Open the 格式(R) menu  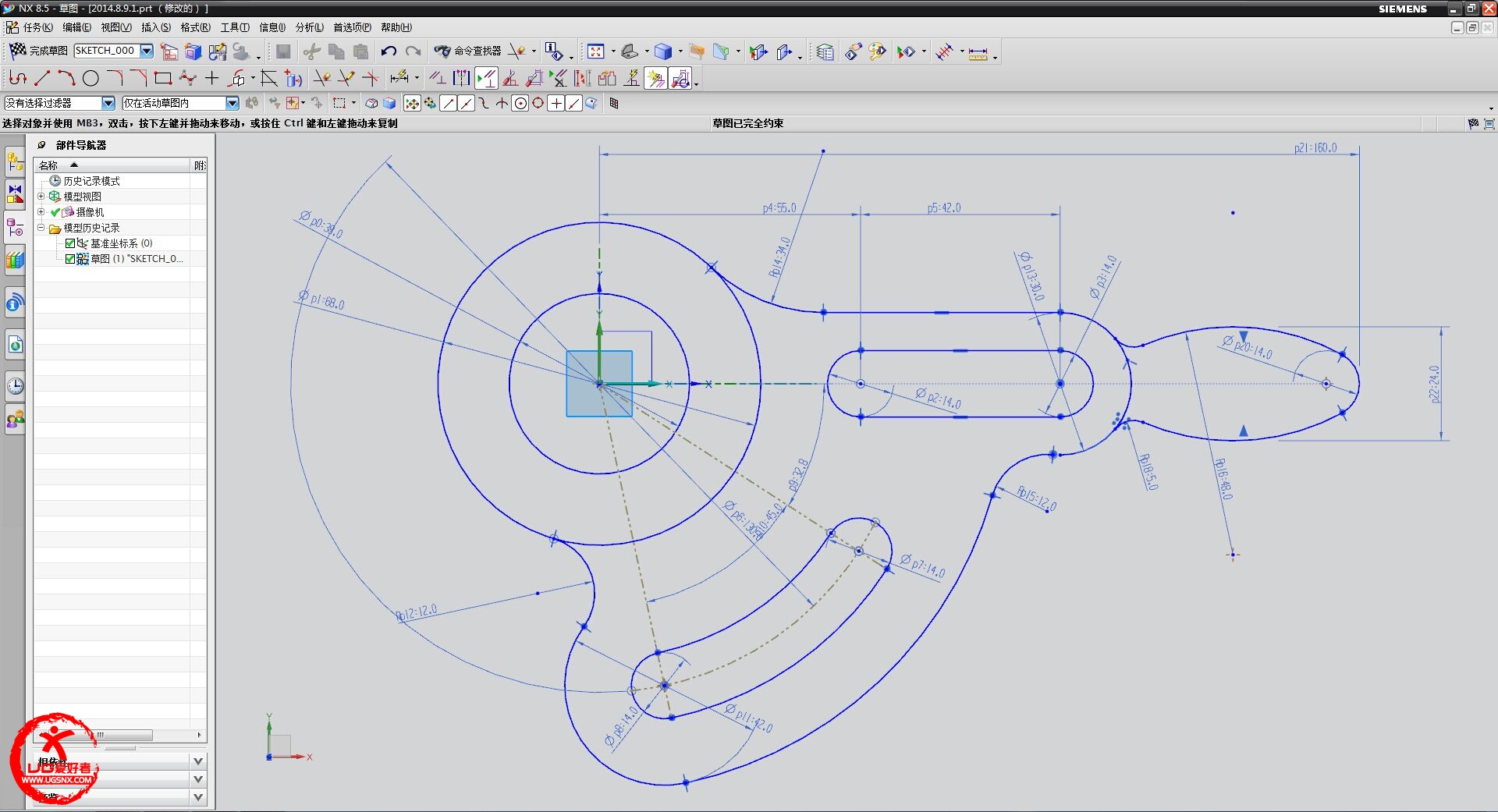[196, 27]
